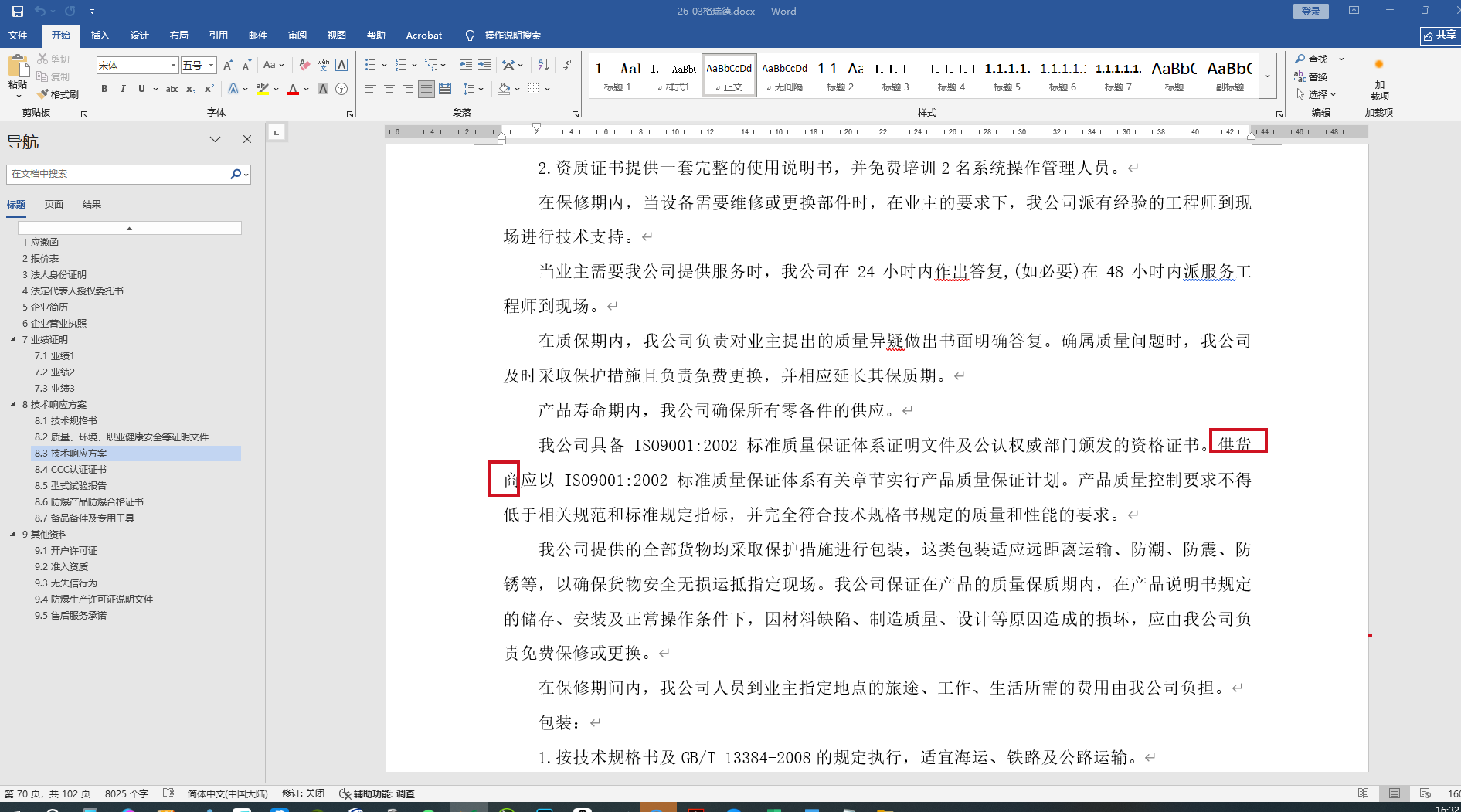Open the 插入 (Insert) ribbon tab
The height and width of the screenshot is (812, 1461).
[x=100, y=36]
